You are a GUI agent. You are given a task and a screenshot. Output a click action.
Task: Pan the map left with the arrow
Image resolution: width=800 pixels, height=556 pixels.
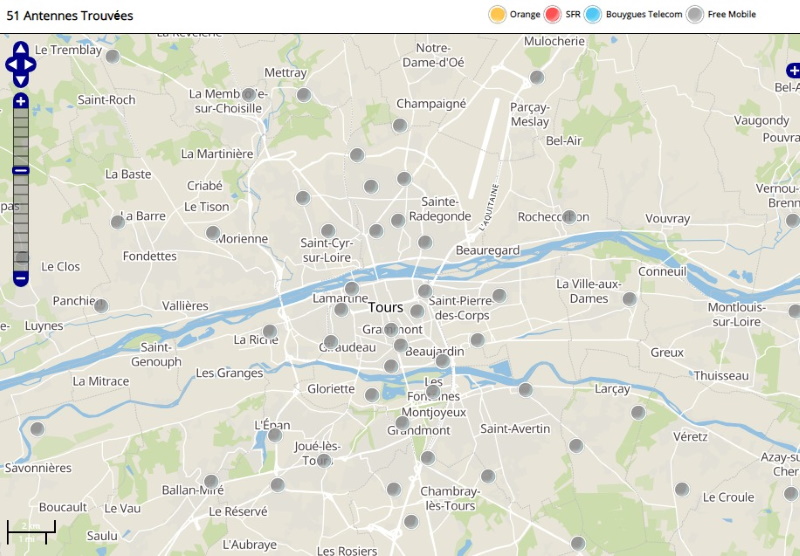[11, 64]
